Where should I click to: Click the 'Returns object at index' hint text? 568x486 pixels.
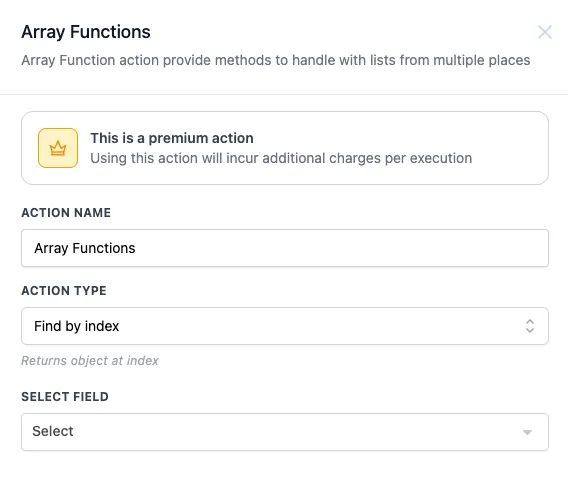point(90,361)
